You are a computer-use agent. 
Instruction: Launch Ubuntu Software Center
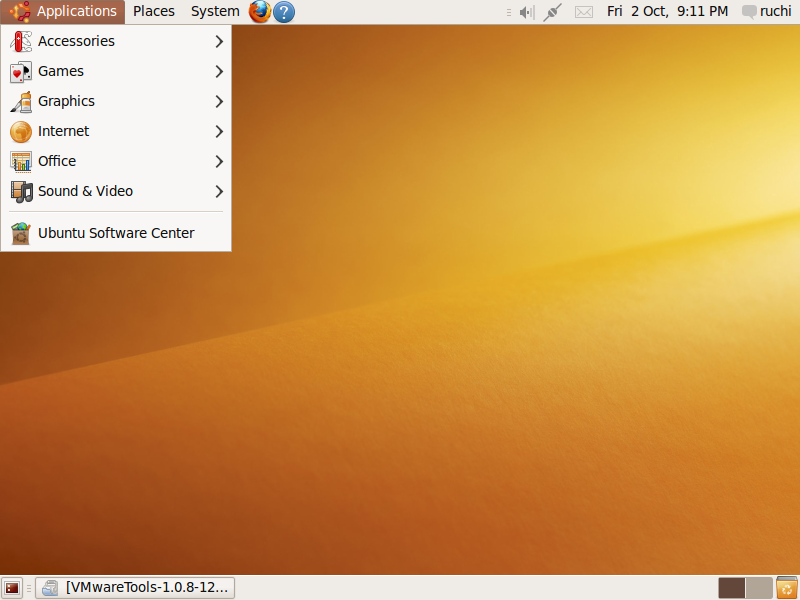pos(116,233)
